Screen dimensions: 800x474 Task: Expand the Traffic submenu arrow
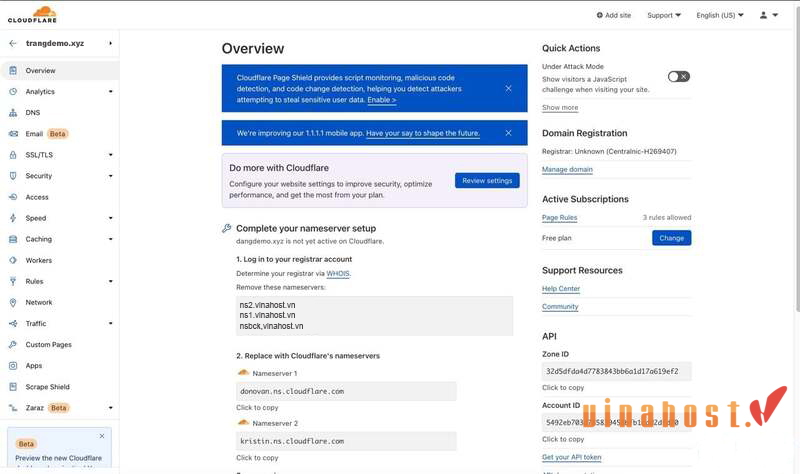pyautogui.click(x=111, y=323)
